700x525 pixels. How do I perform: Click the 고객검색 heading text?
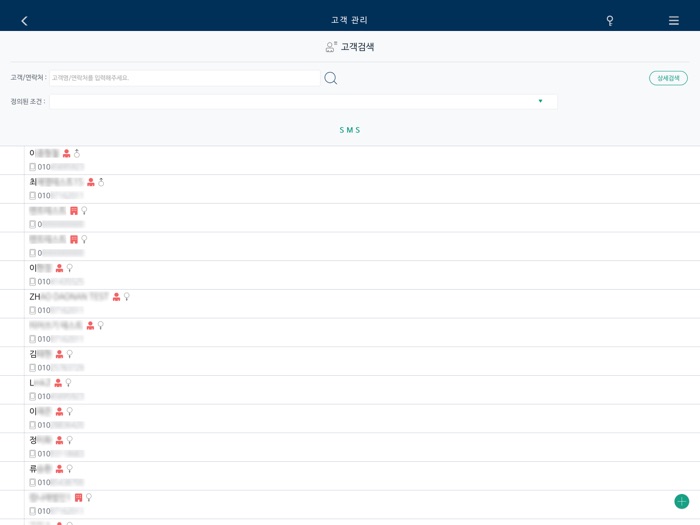(358, 46)
